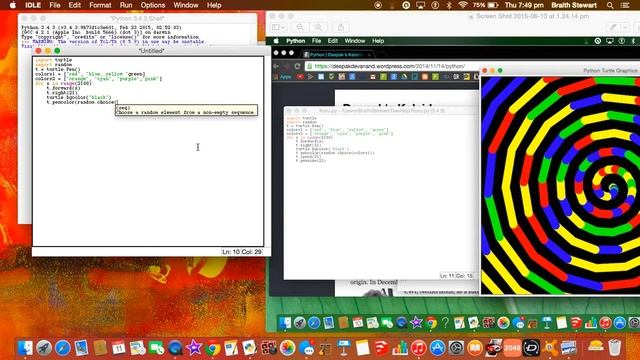The width and height of the screenshot is (640, 360).
Task: Open iBooks orange book icon
Action: pos(475,348)
